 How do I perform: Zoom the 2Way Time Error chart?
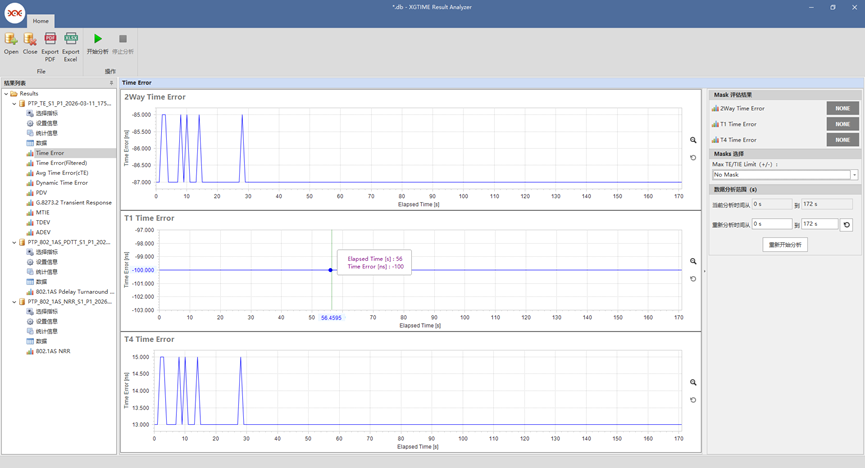point(693,140)
